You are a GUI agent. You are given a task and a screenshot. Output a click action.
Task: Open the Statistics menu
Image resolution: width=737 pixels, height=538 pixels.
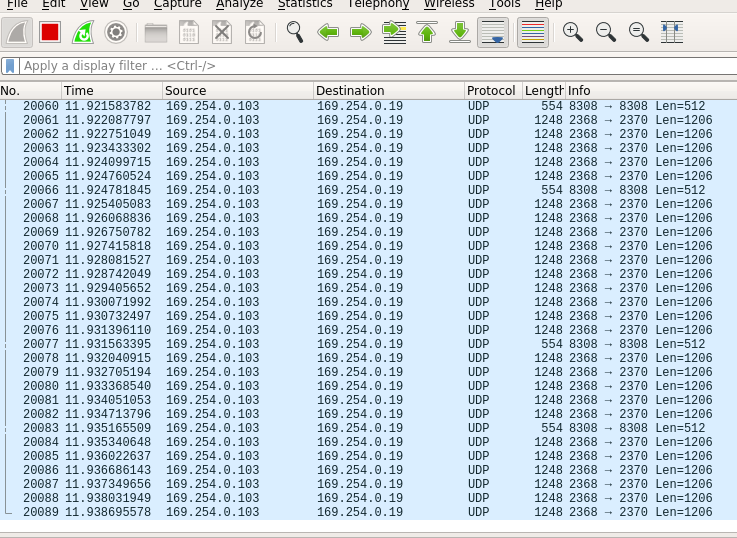click(x=305, y=4)
